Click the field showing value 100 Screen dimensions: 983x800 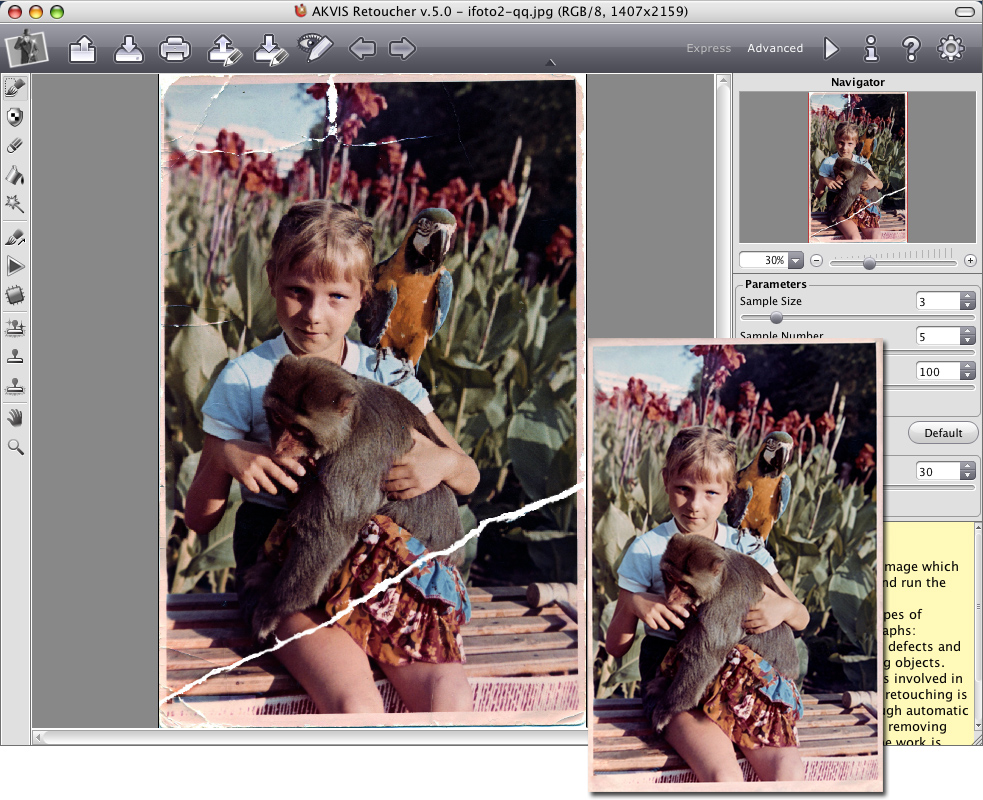[x=937, y=372]
